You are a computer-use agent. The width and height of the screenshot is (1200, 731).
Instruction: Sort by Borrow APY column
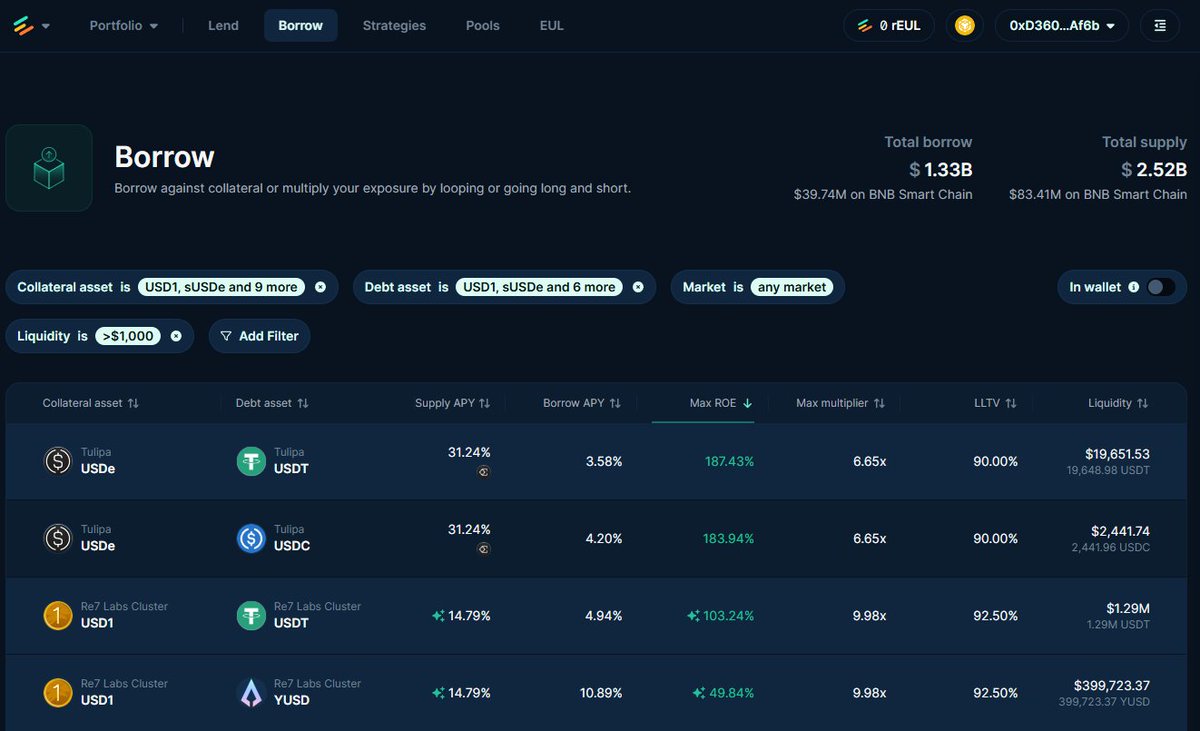click(582, 403)
